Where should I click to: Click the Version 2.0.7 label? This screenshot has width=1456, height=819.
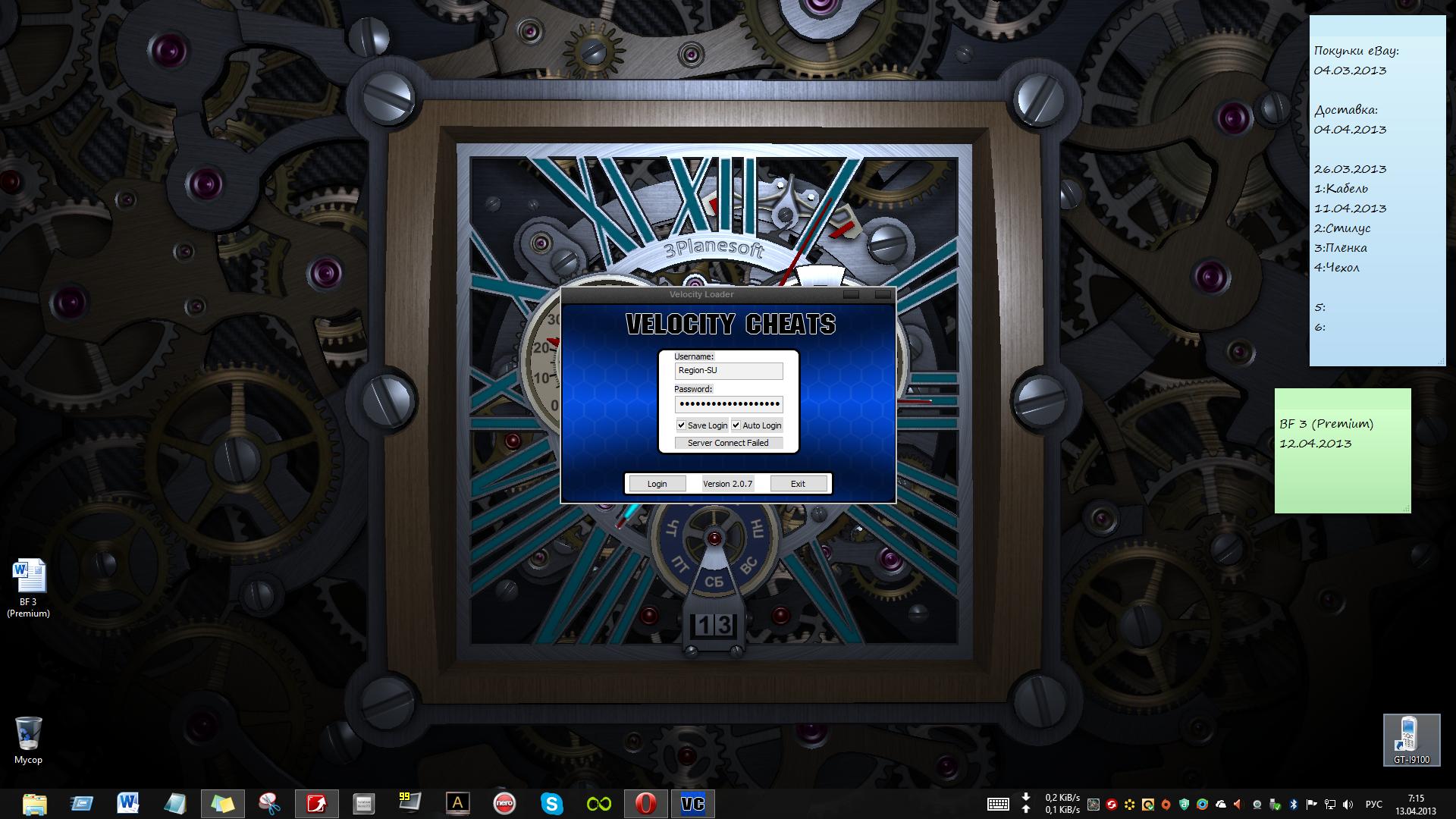point(727,484)
